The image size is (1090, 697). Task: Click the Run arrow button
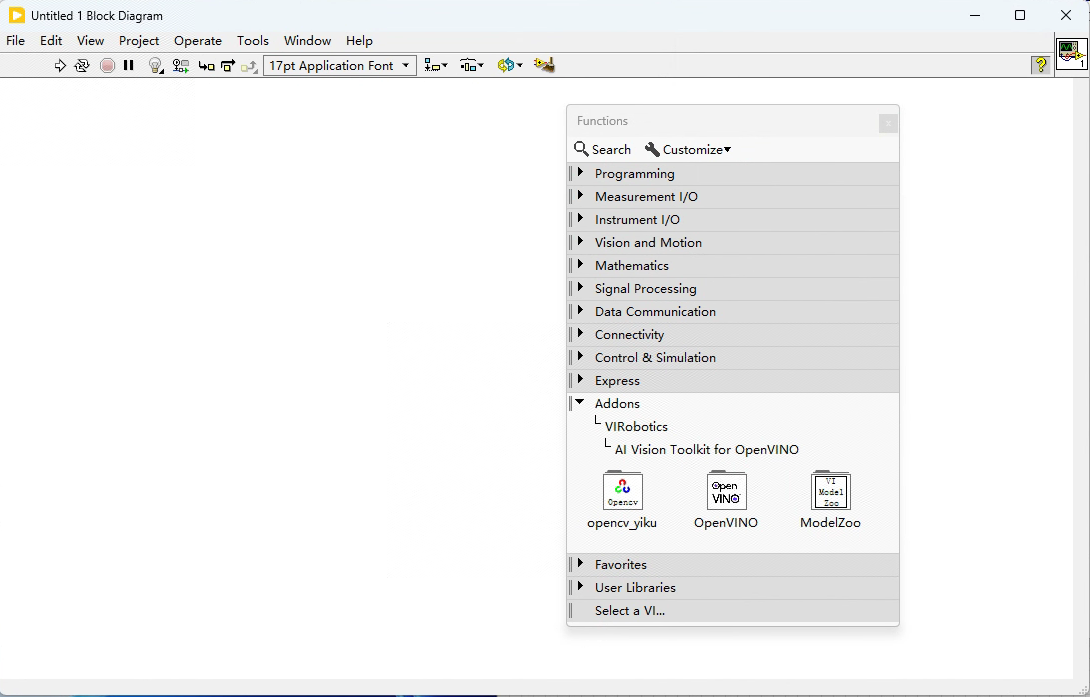tap(60, 66)
